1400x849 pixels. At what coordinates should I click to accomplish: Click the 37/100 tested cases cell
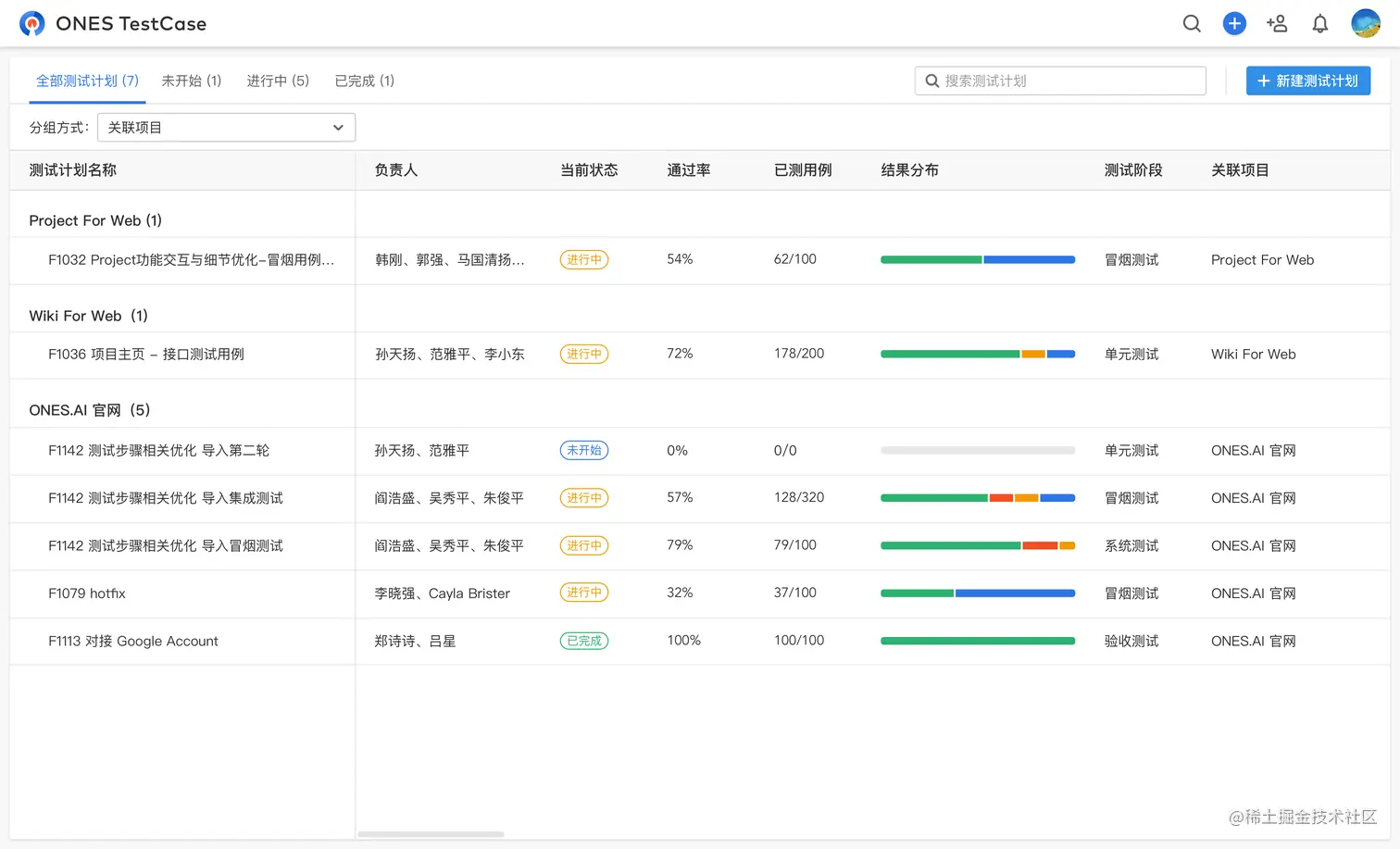[x=795, y=593]
